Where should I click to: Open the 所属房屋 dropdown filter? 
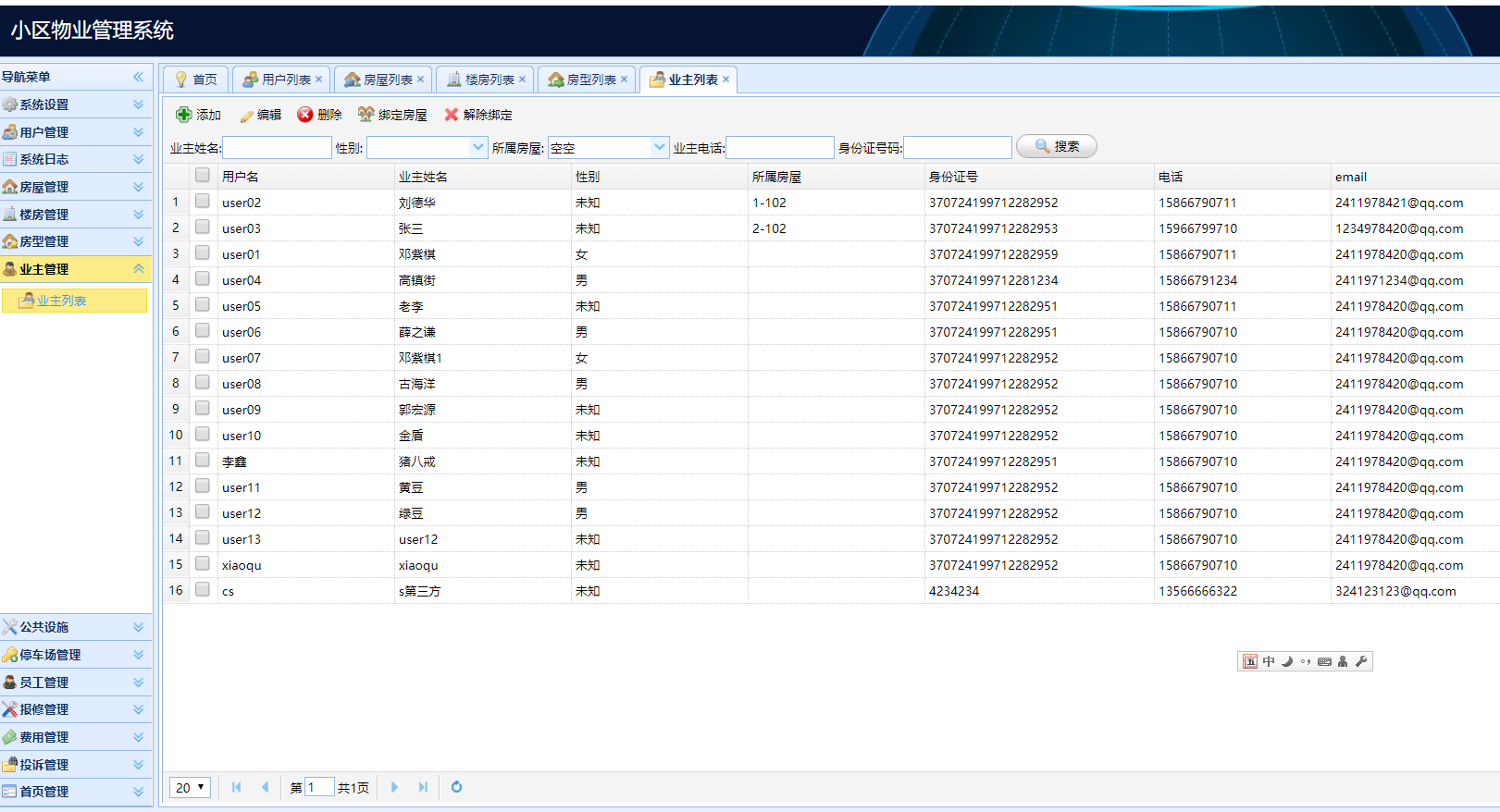pos(659,147)
